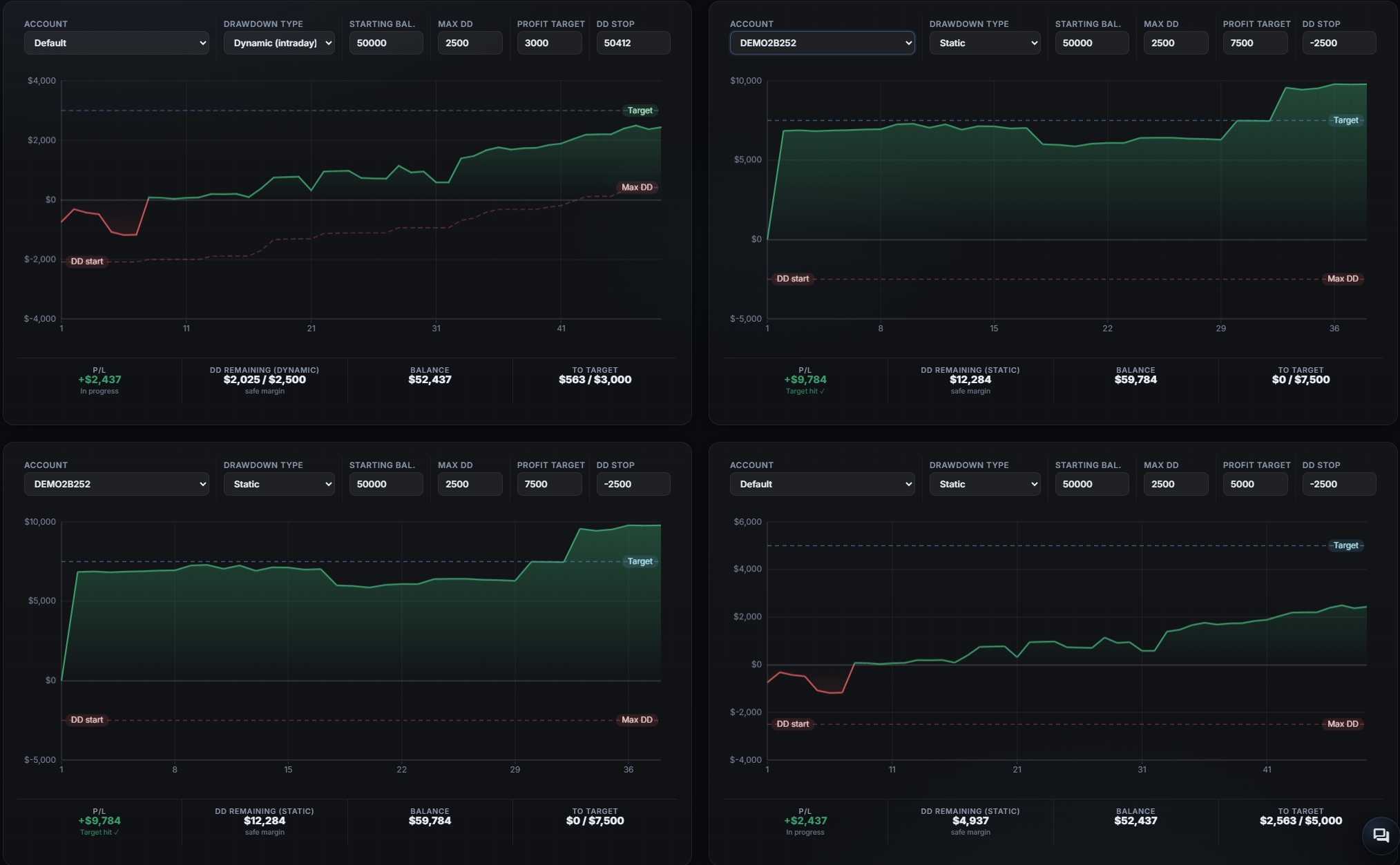Click Balance $52,437 in bottom-right panel

1135,821
